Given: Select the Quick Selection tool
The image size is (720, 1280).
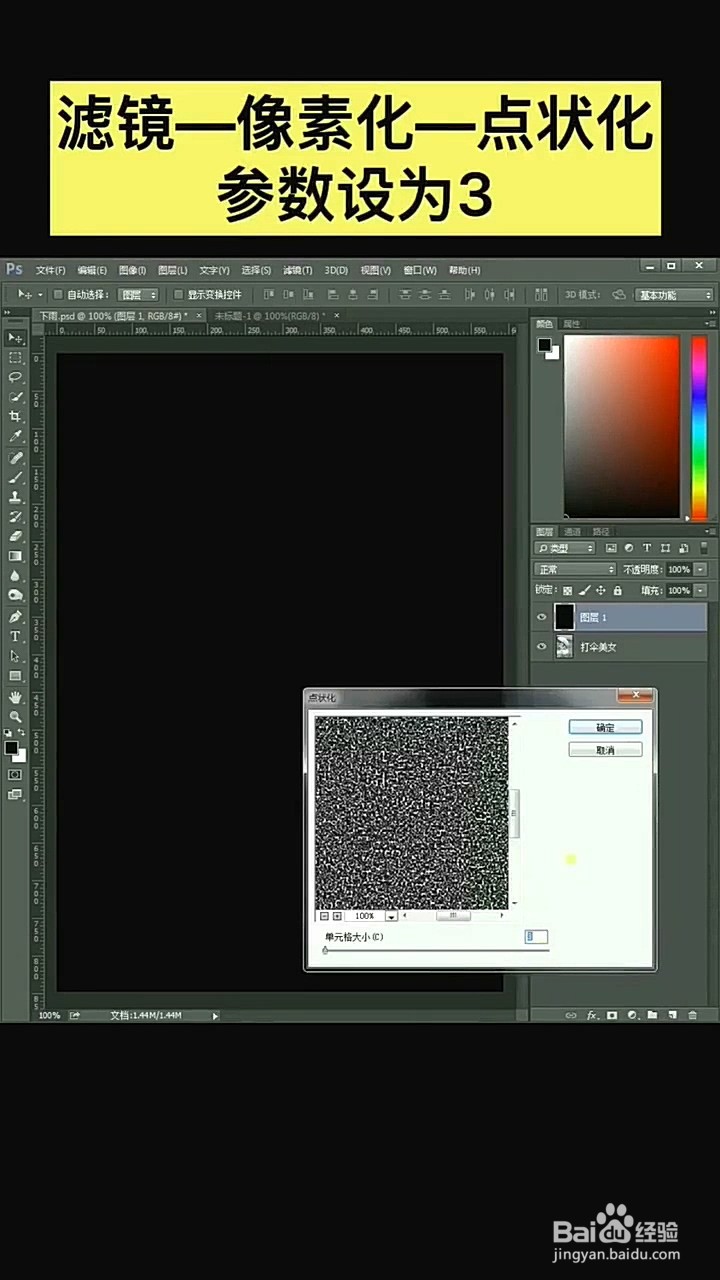Looking at the screenshot, I should 15,397.
